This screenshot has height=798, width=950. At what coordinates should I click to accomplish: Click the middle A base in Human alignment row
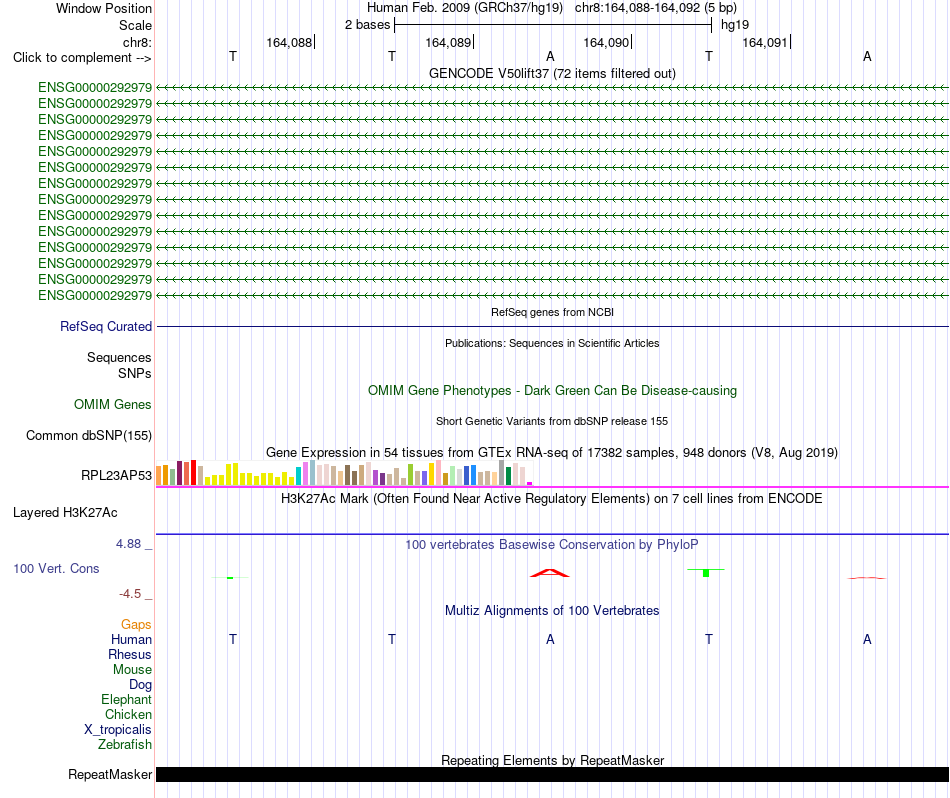click(x=550, y=639)
